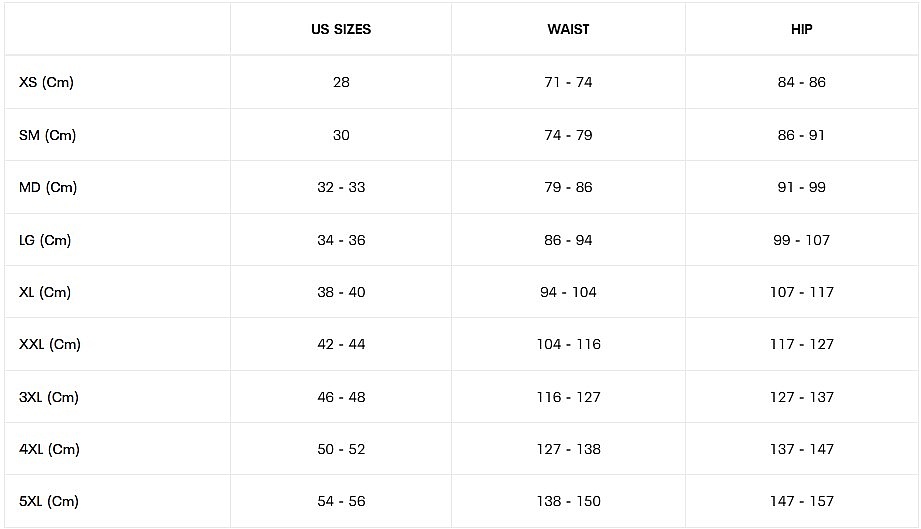Click the US SIZES column header

(x=341, y=29)
